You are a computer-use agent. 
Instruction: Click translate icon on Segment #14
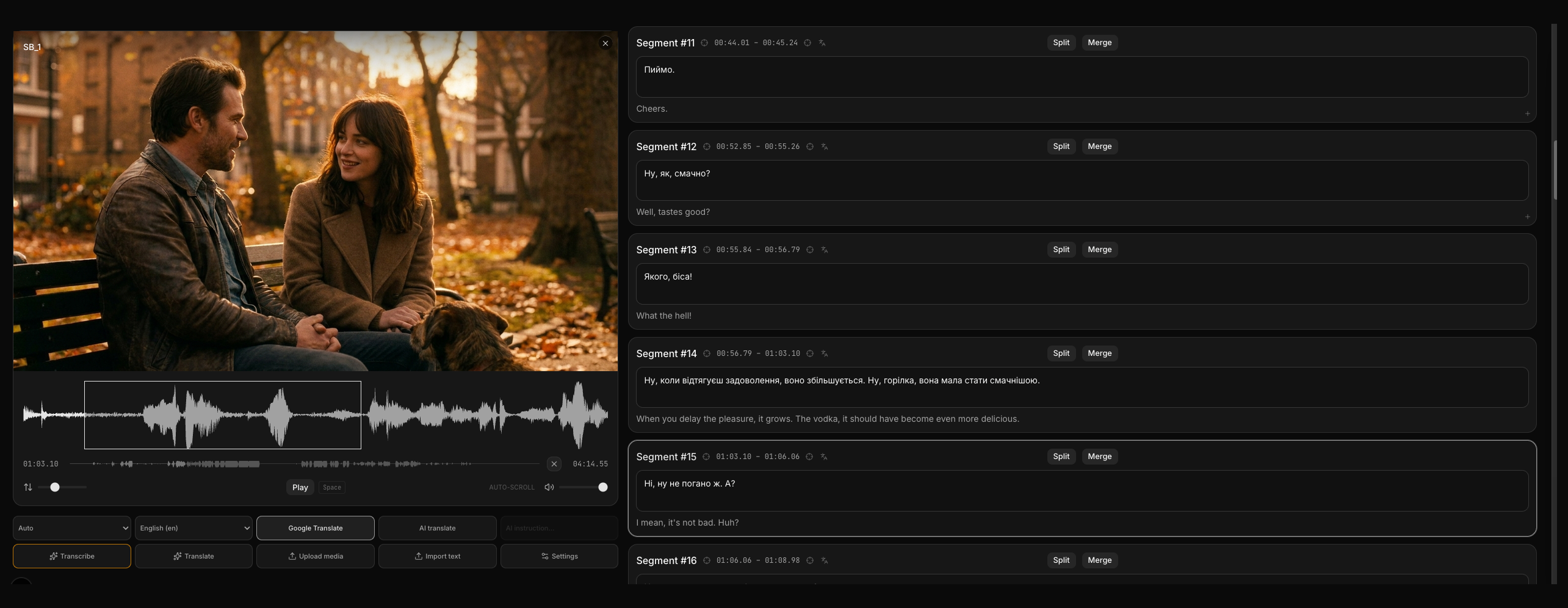825,353
